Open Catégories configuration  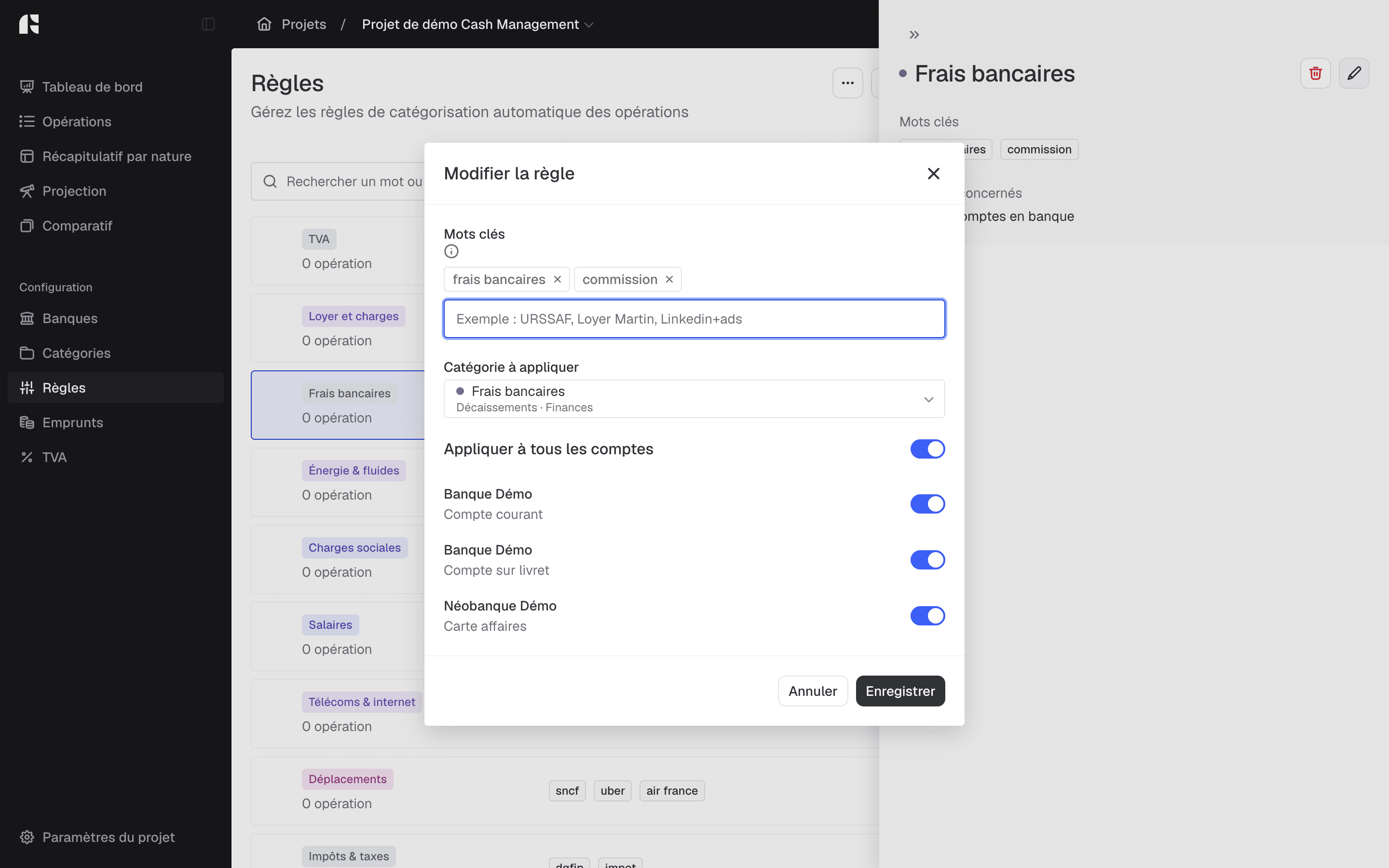[x=115, y=353]
